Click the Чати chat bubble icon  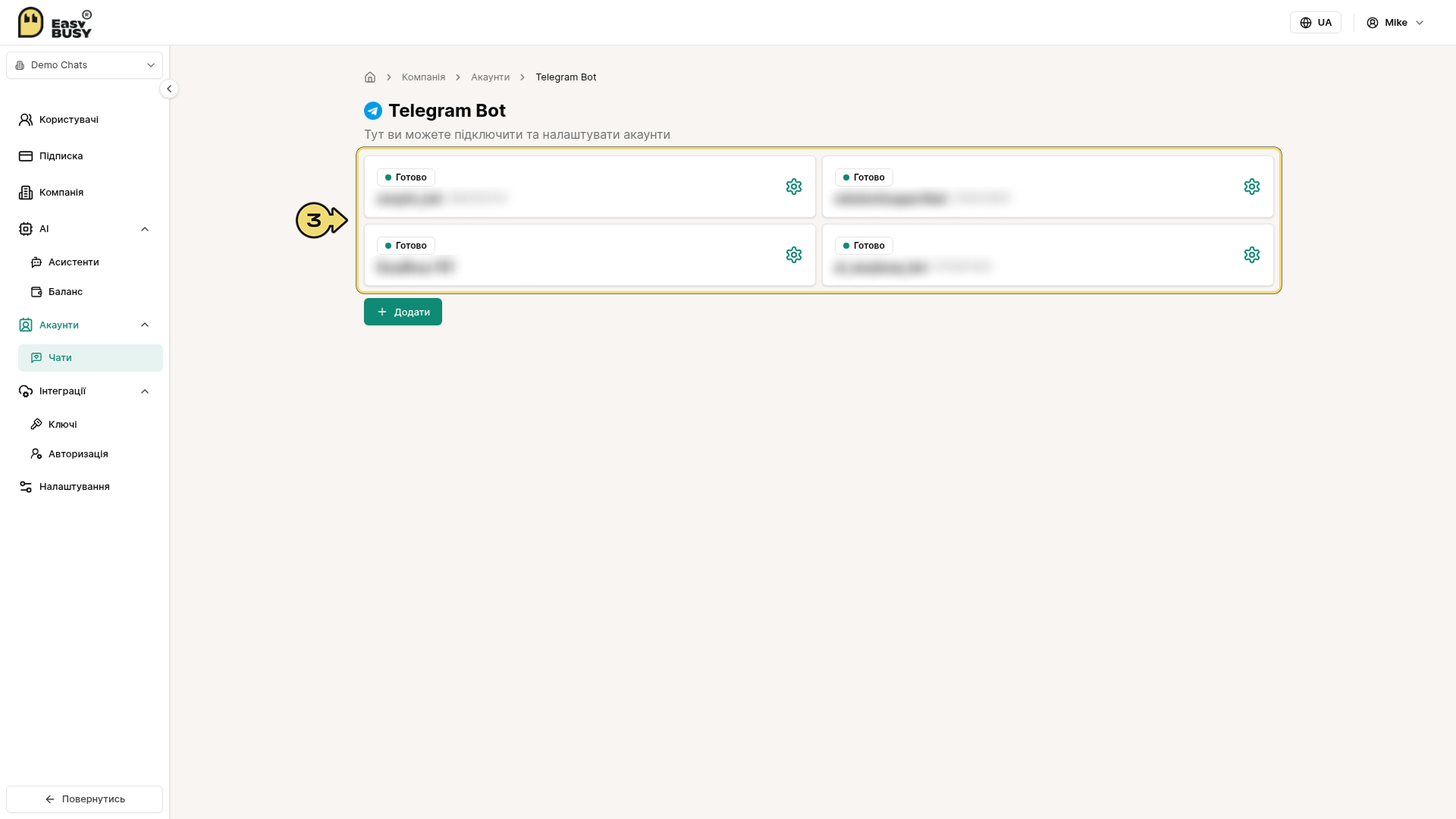[x=36, y=358]
